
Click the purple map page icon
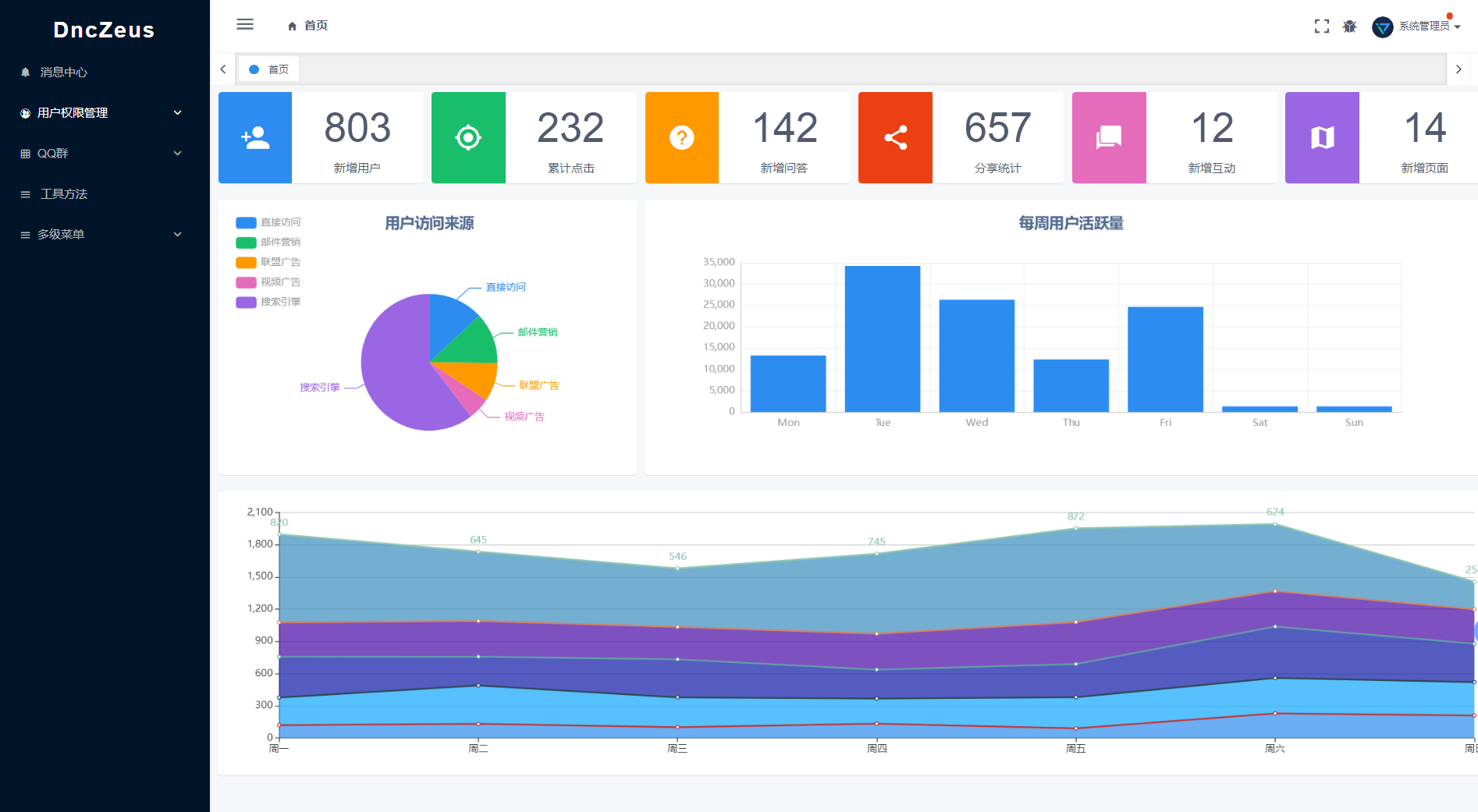tap(1322, 138)
